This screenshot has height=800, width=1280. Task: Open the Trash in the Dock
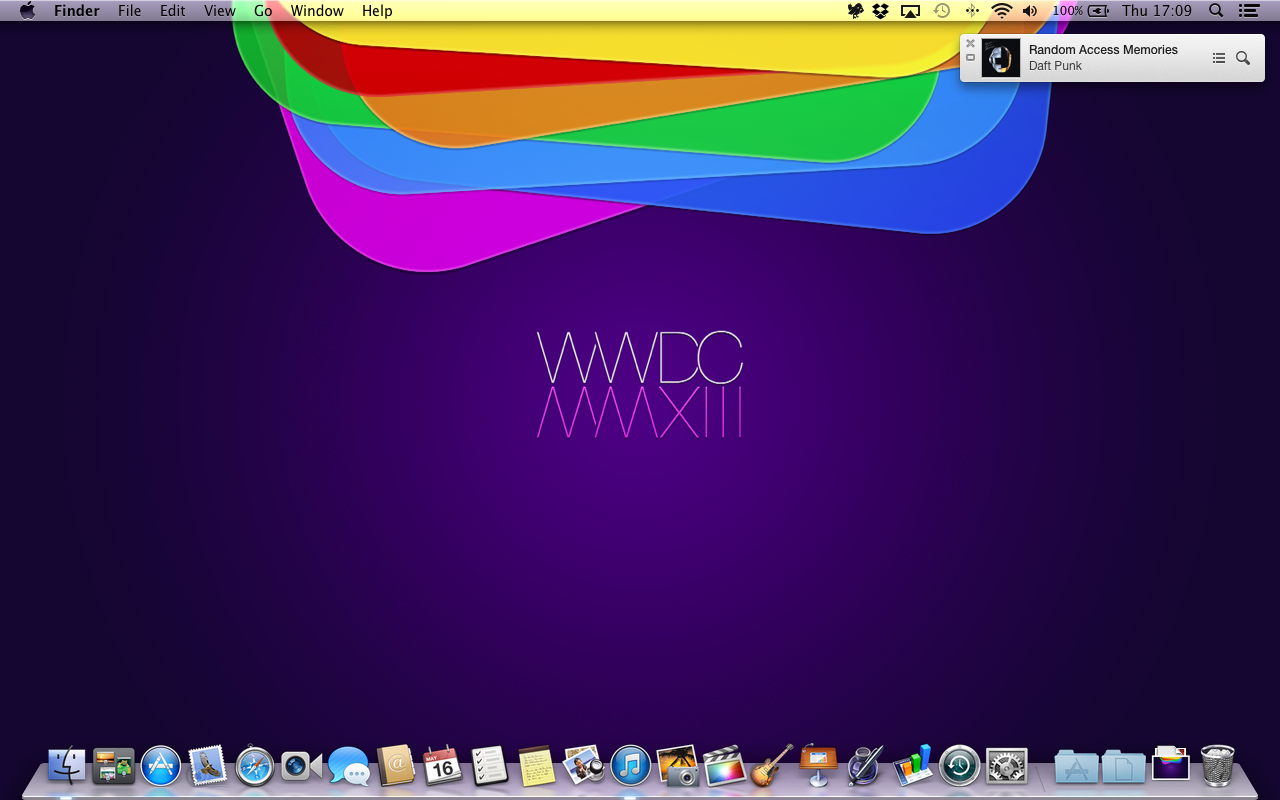pos(1217,766)
